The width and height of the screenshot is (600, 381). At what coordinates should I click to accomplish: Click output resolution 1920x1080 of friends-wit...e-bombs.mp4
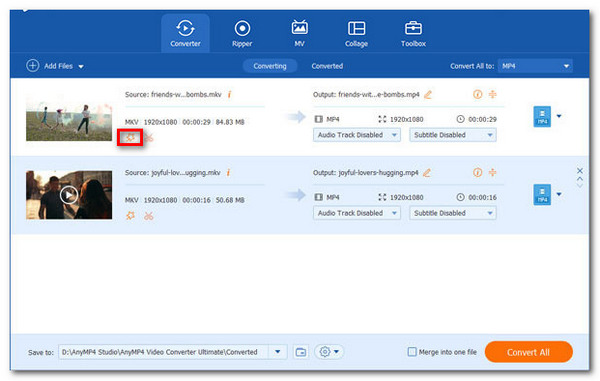406,119
